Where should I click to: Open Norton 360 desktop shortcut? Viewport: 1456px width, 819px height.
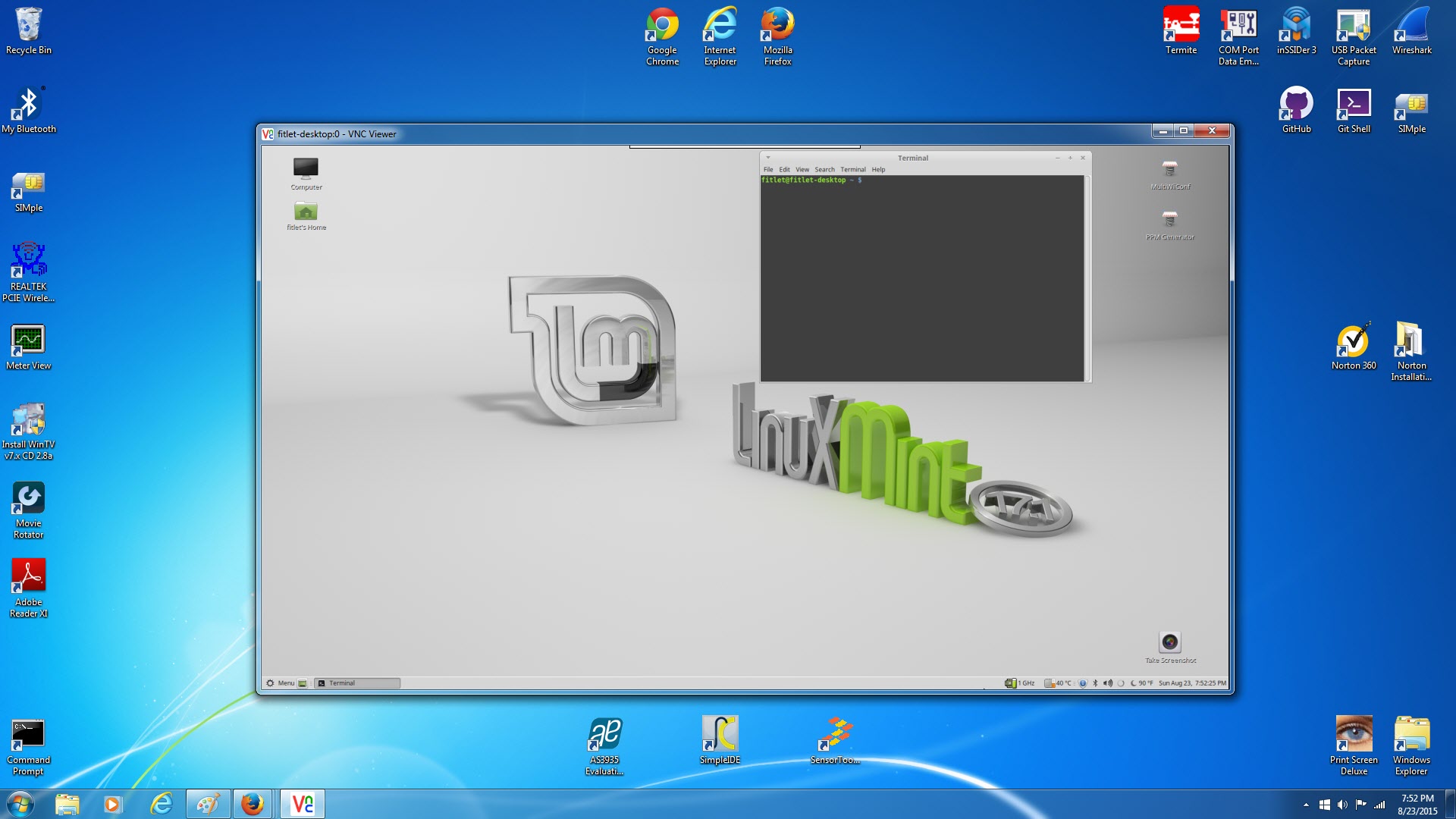pyautogui.click(x=1354, y=347)
